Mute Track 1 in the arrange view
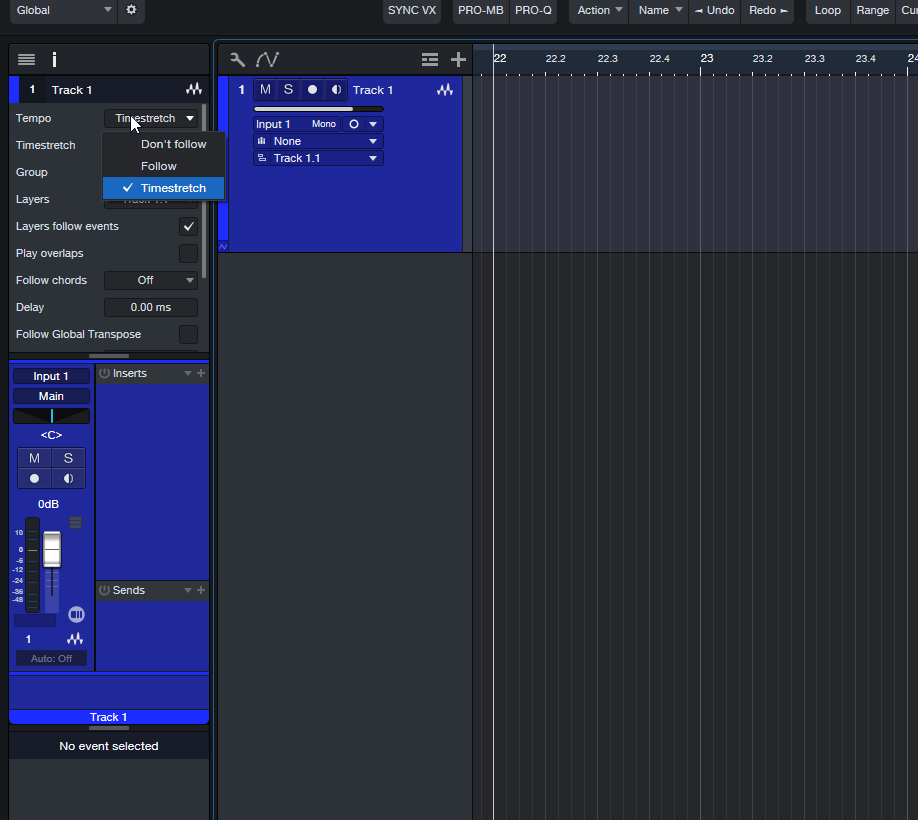 pos(265,90)
